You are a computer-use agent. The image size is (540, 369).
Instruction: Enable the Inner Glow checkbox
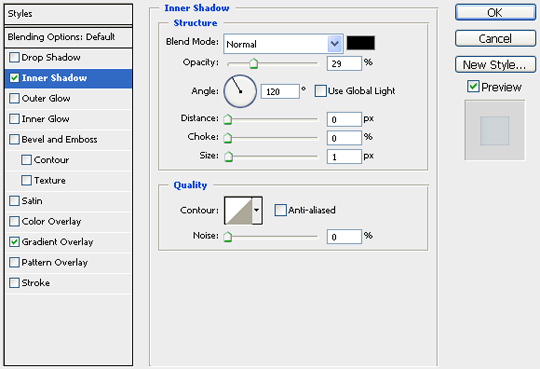14,119
